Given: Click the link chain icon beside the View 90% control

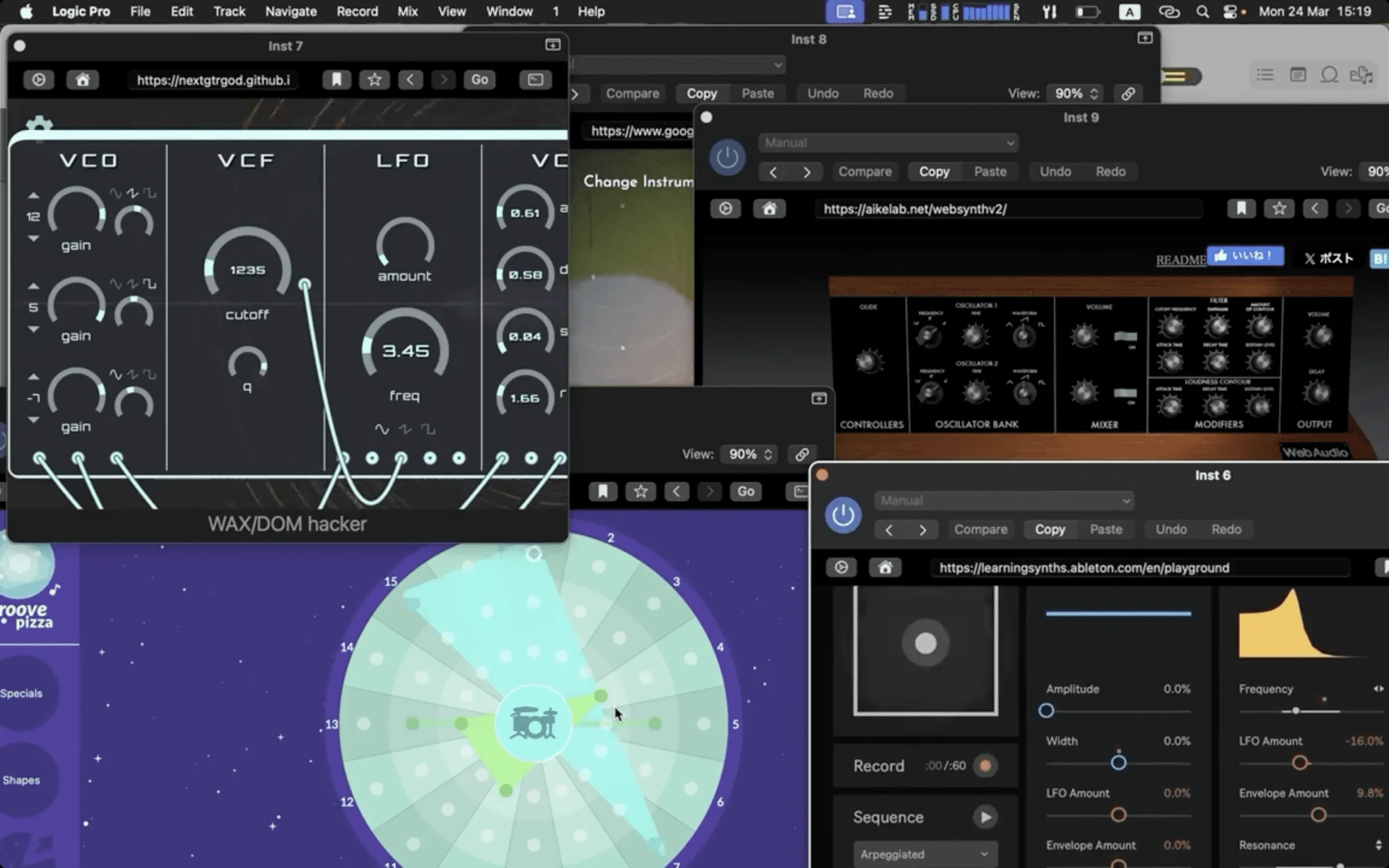Looking at the screenshot, I should [1127, 93].
